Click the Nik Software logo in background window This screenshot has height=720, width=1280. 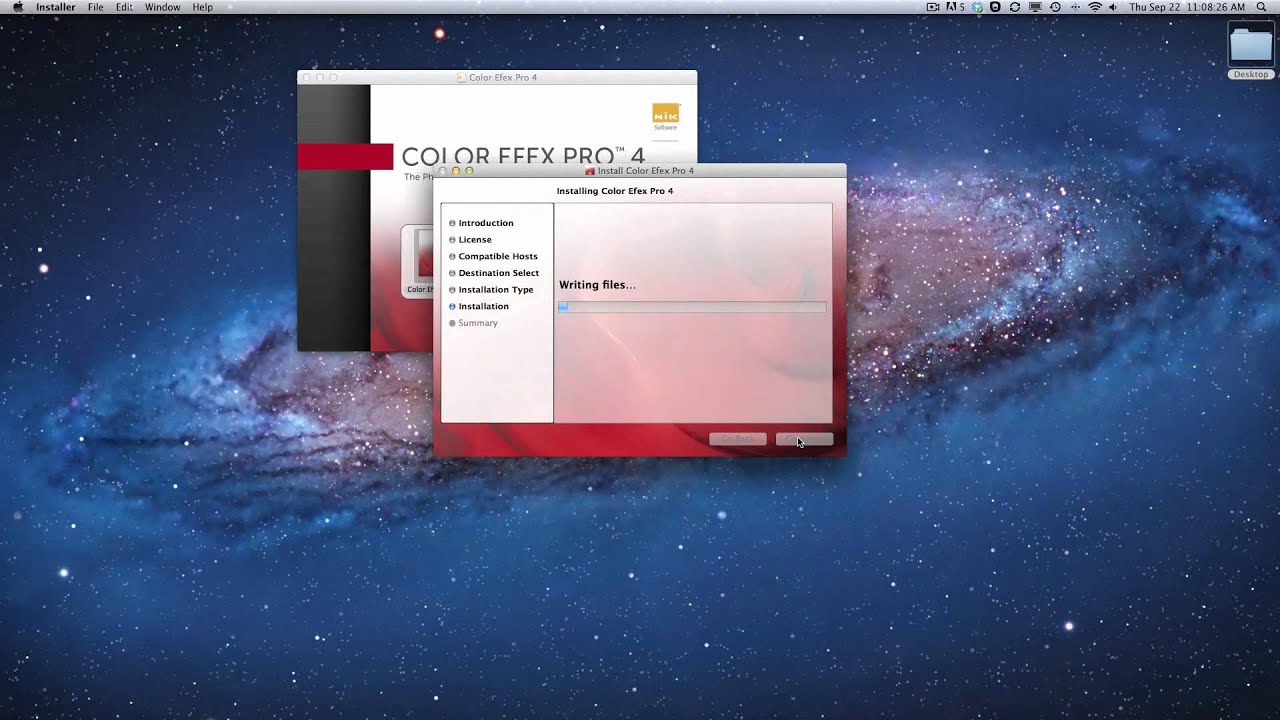(x=666, y=116)
